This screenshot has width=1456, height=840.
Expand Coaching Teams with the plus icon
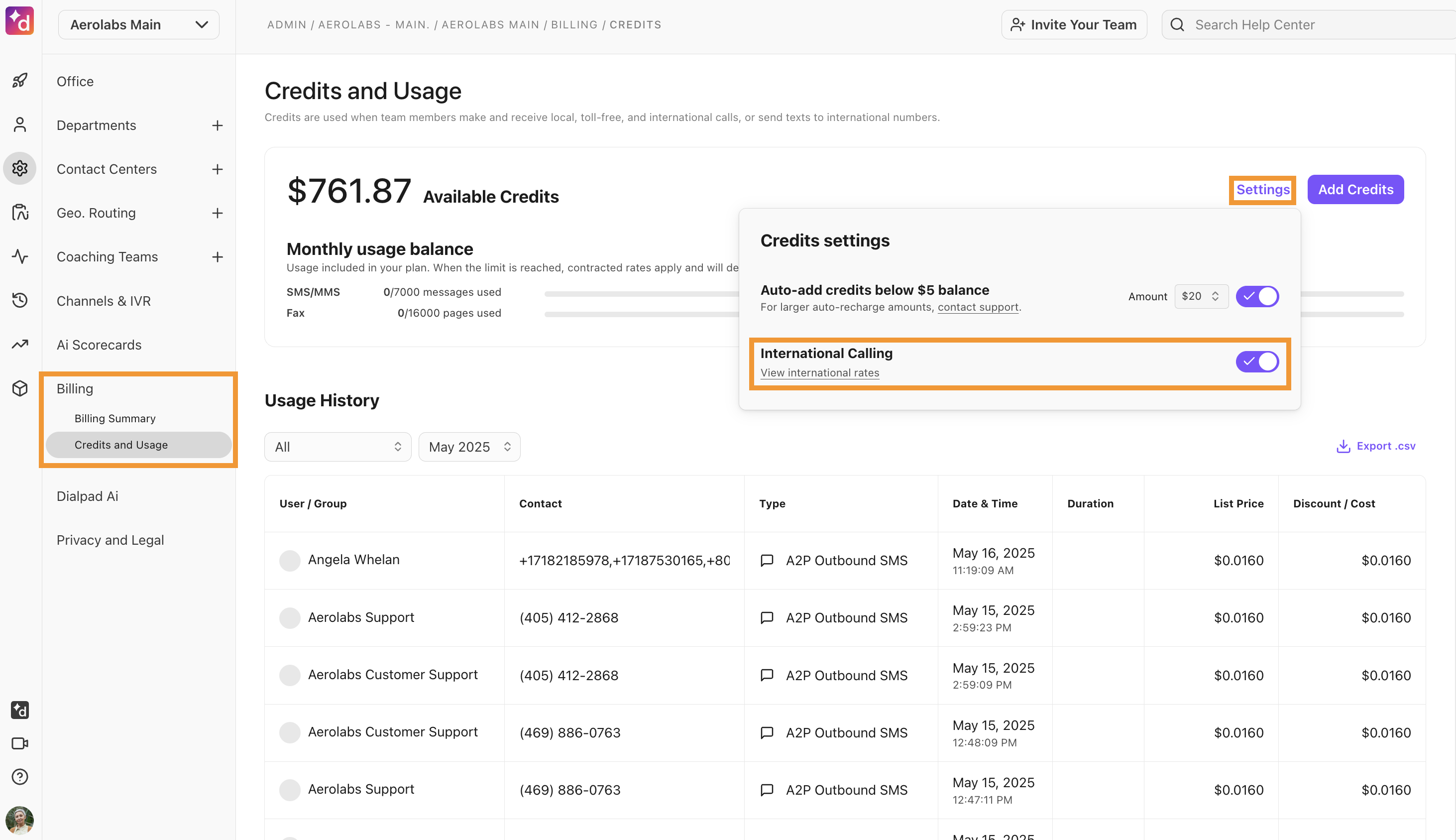click(x=218, y=257)
